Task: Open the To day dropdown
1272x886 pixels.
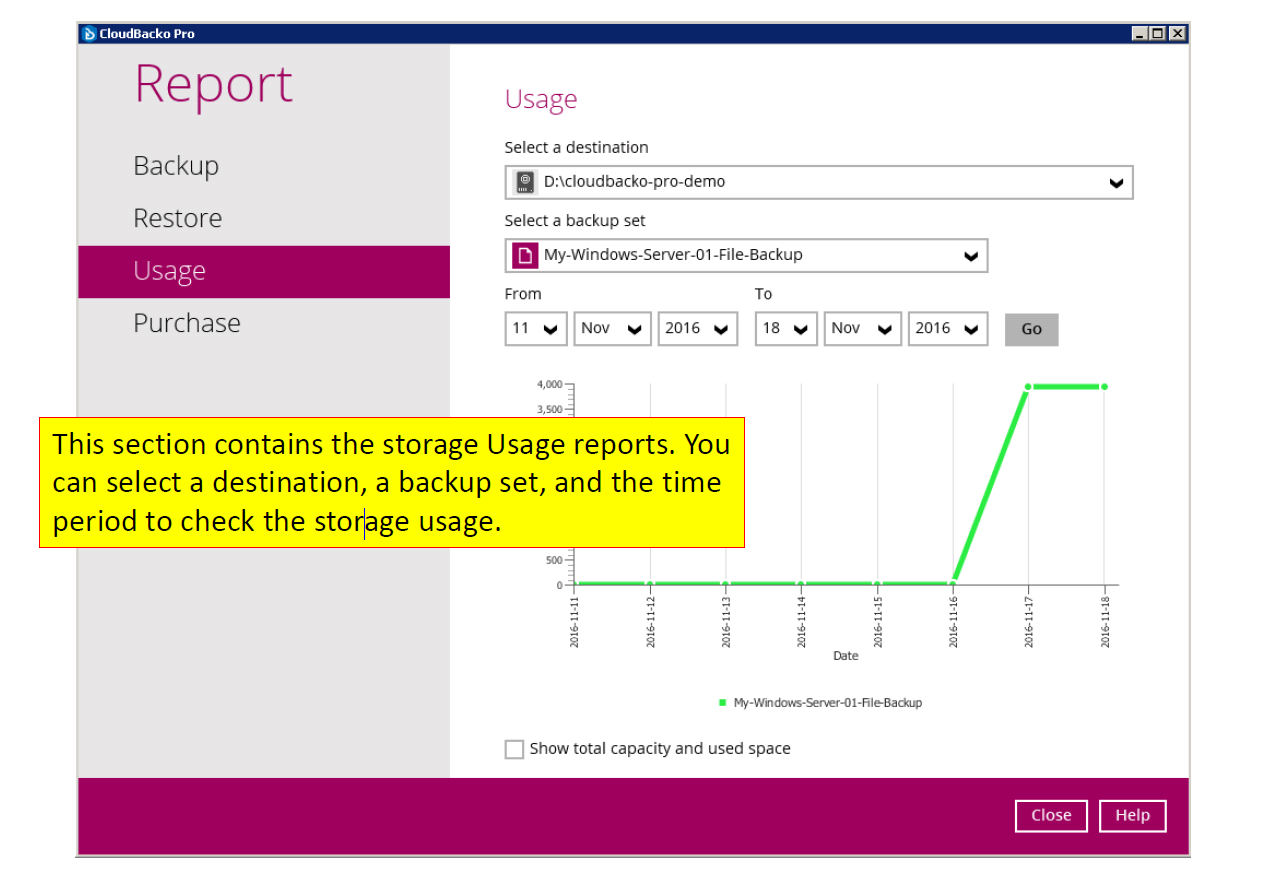Action: coord(786,329)
